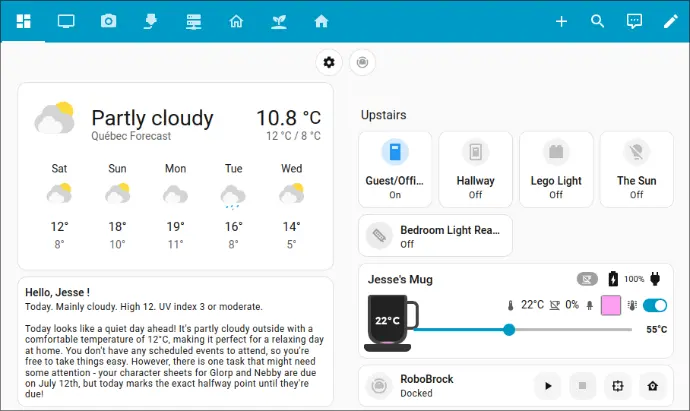Click the robot vacuum chip beside gear
Screen dimensions: 690x411
[361, 62]
